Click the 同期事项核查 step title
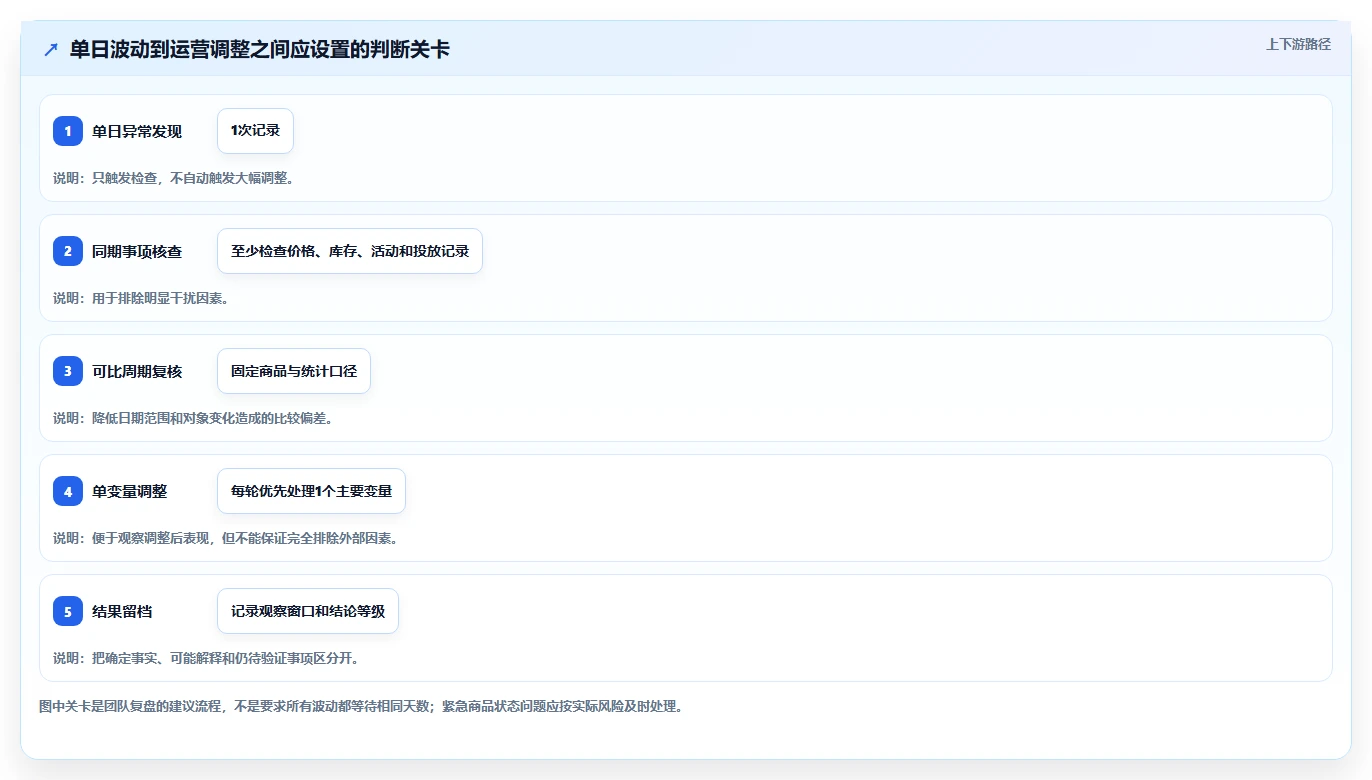The height and width of the screenshot is (780, 1372). [x=137, y=252]
